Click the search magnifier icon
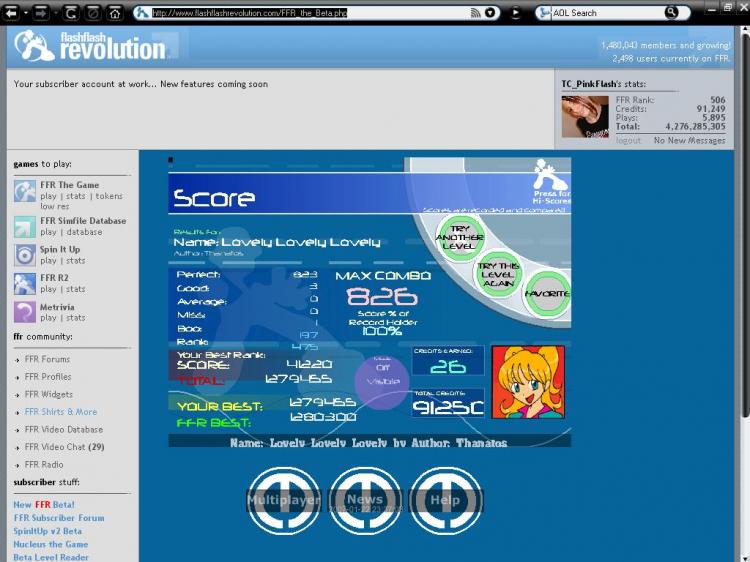The image size is (750, 562). 672,12
